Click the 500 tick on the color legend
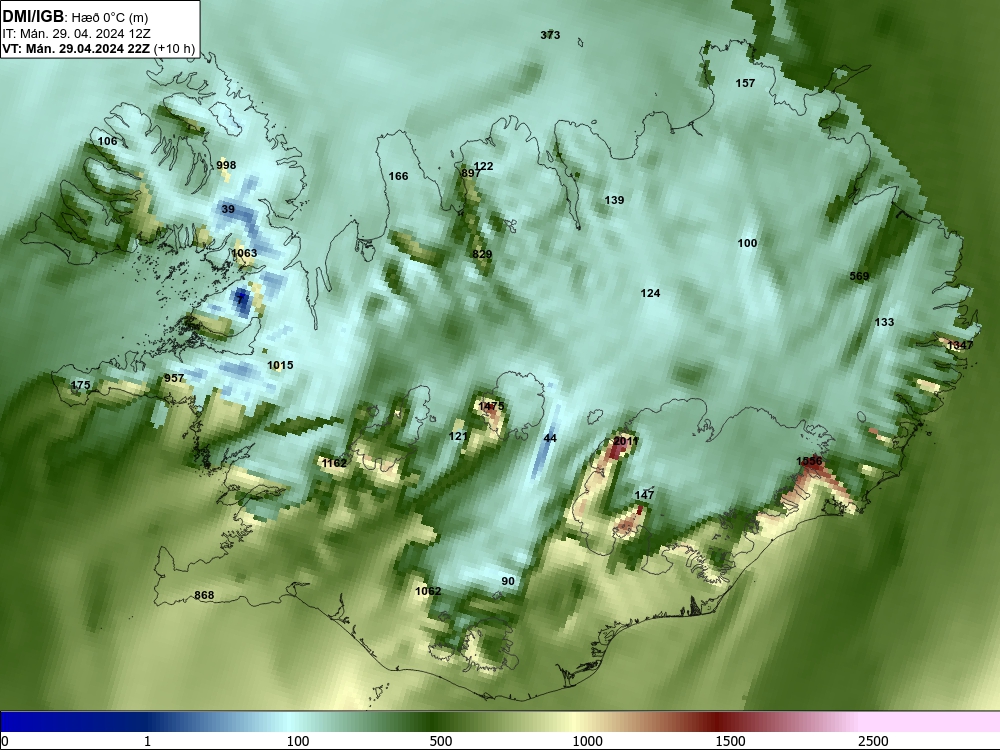 [x=441, y=741]
